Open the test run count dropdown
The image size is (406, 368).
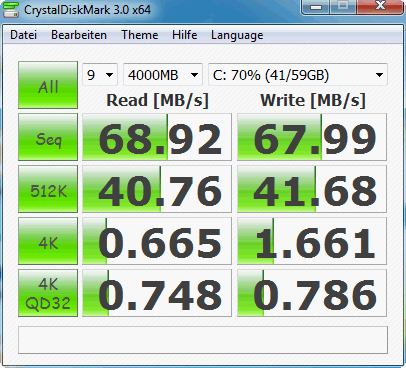(100, 75)
